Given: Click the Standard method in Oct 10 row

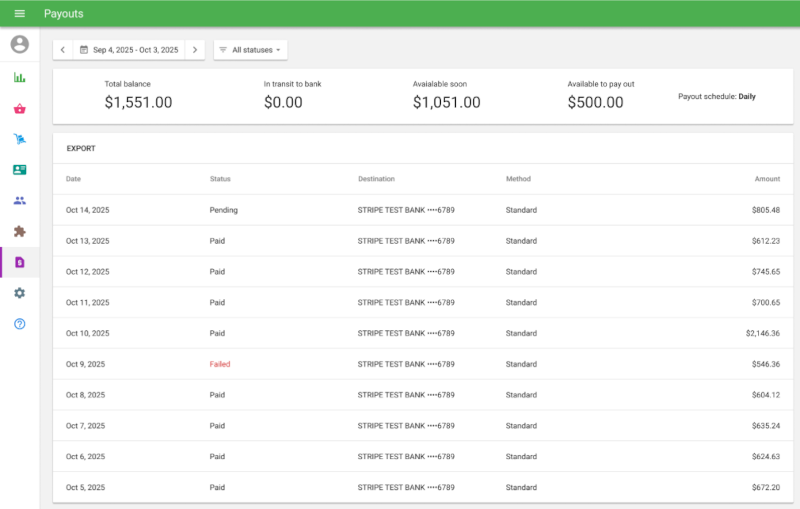Looking at the screenshot, I should tap(521, 334).
